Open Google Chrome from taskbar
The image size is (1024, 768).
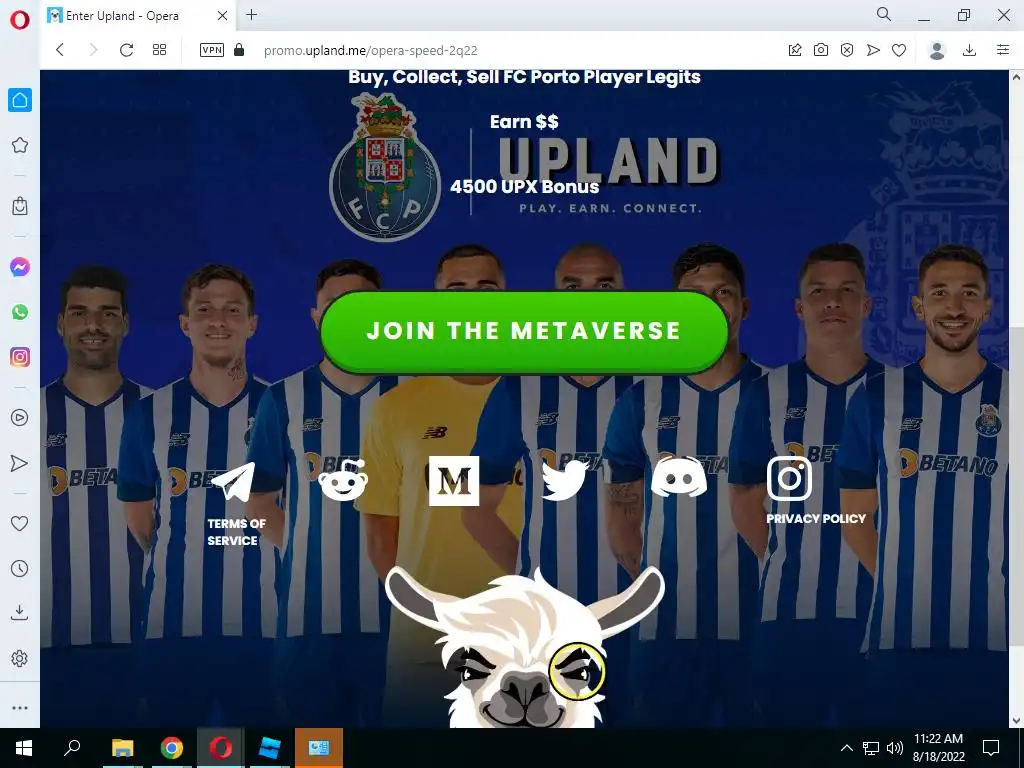172,748
